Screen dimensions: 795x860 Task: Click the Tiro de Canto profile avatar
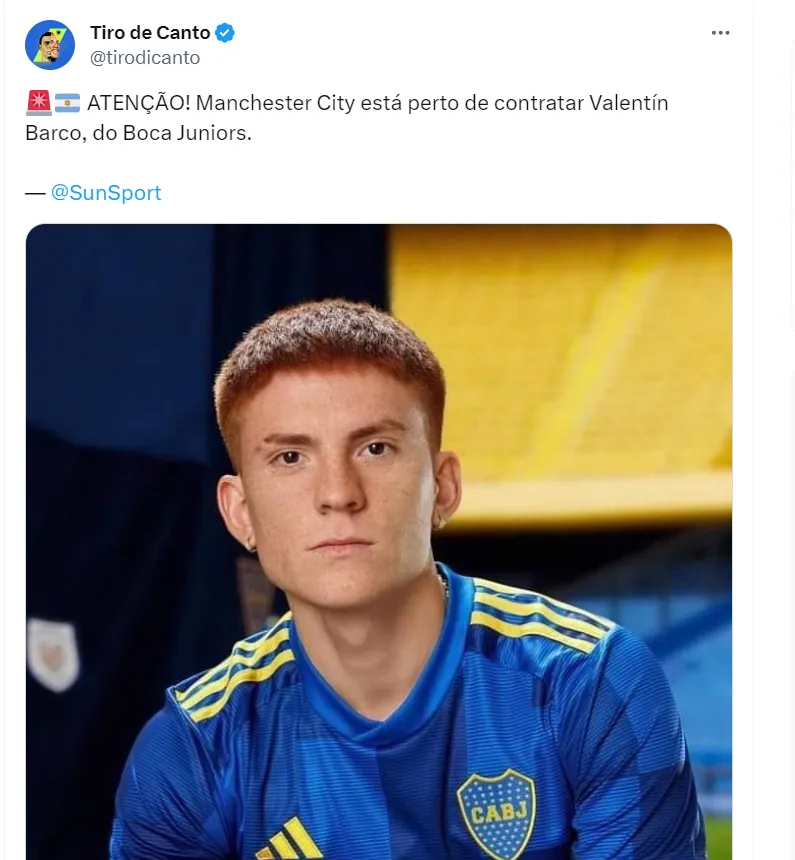click(x=50, y=45)
